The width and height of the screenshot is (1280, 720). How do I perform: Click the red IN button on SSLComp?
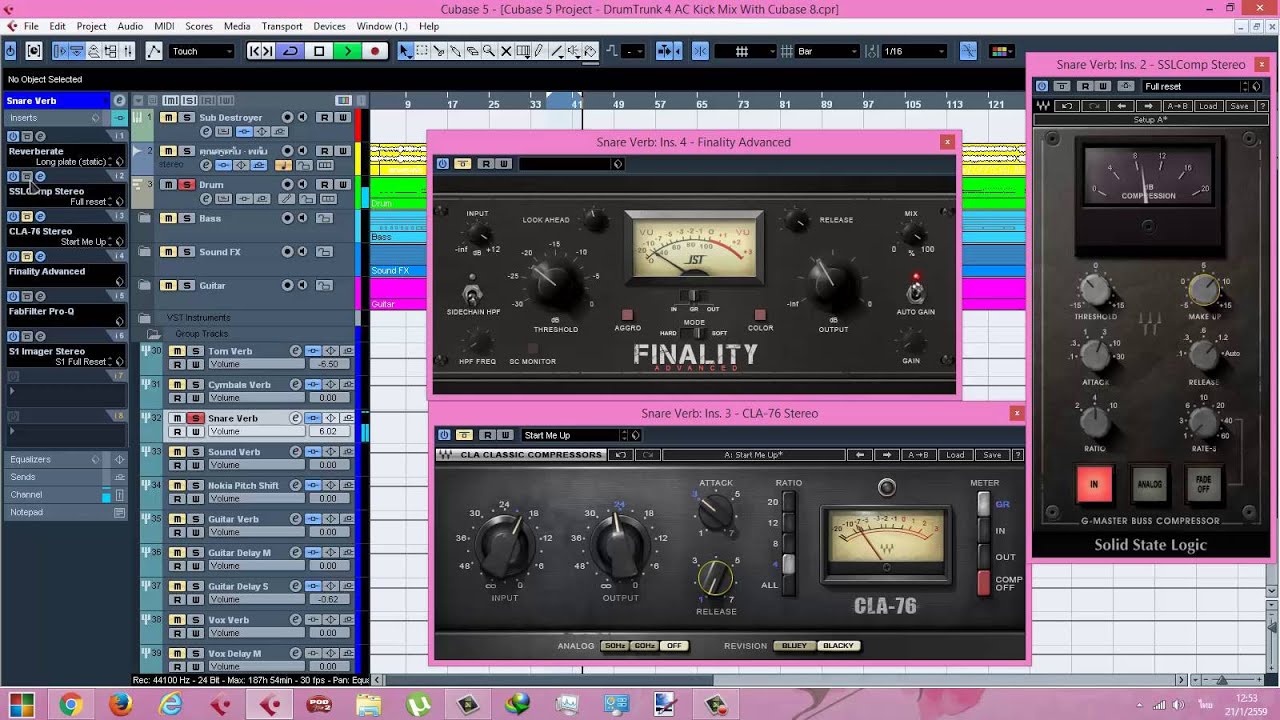1094,484
